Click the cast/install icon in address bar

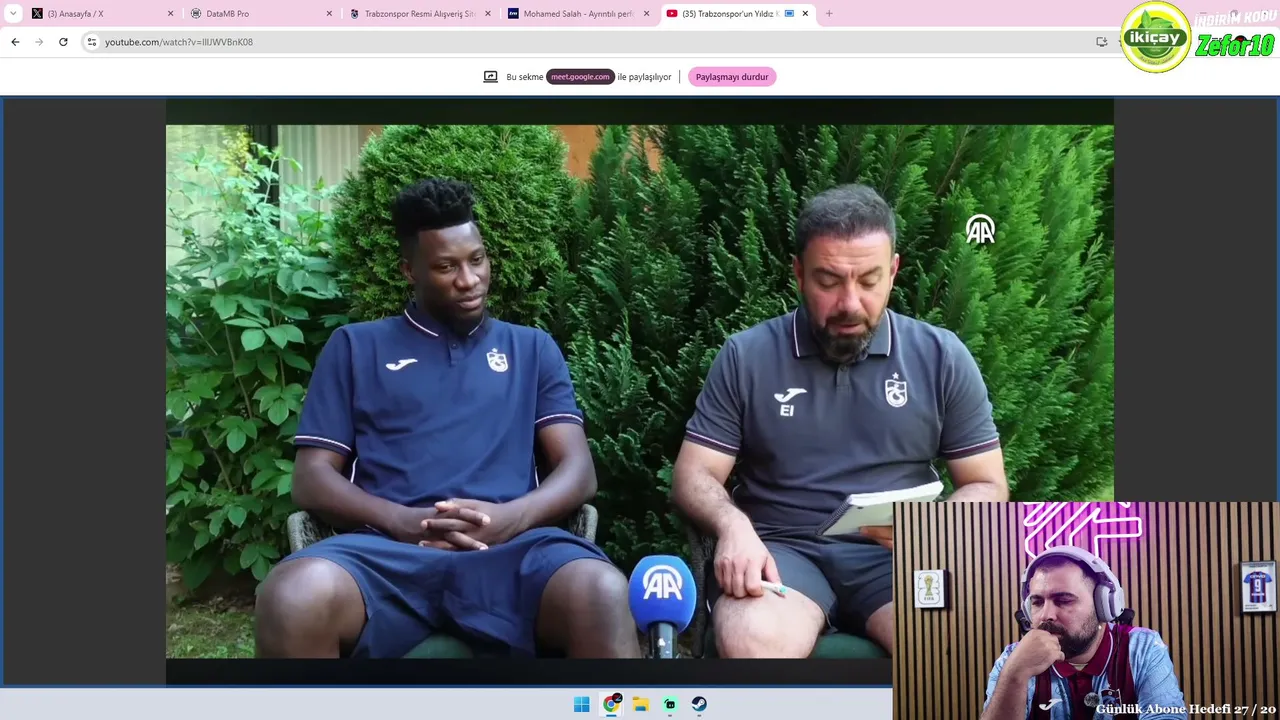(1101, 42)
